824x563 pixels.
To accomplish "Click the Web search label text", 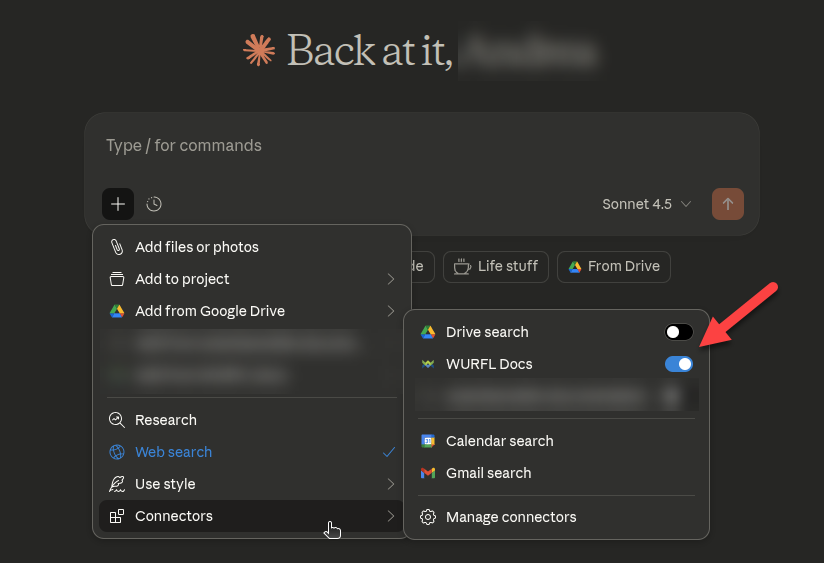I will click(173, 452).
